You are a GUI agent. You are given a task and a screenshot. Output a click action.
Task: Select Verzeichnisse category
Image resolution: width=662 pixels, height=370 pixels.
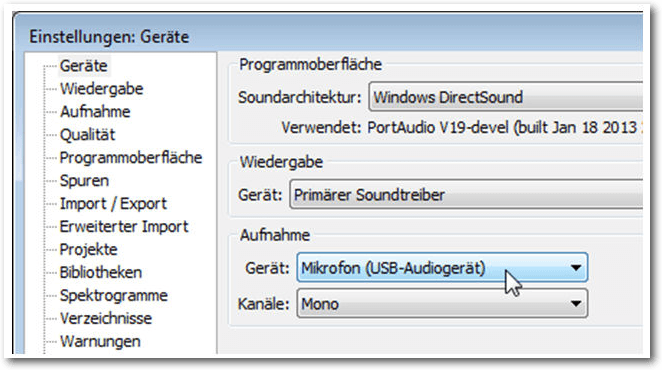pyautogui.click(x=106, y=318)
